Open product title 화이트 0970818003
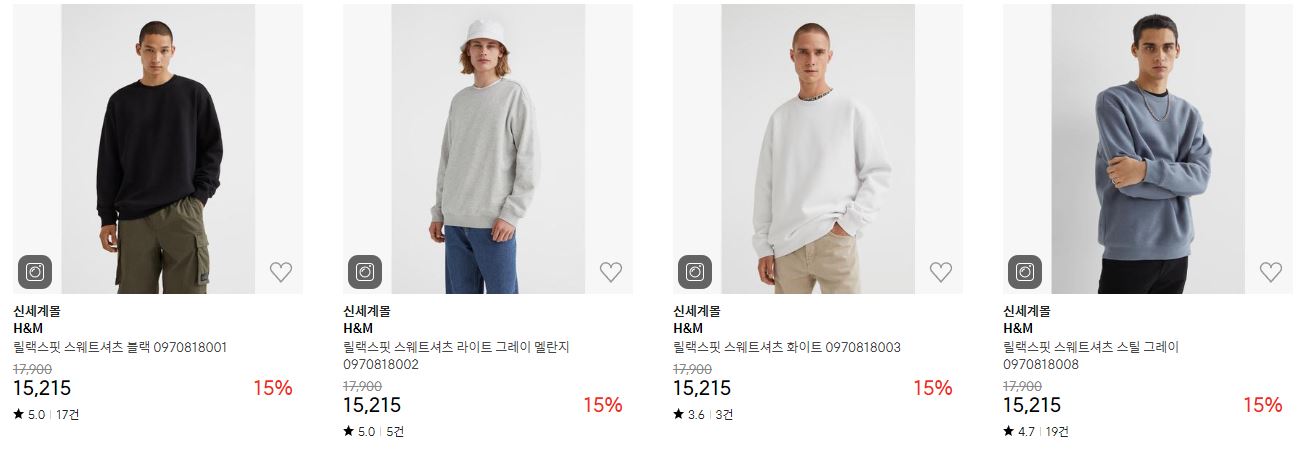 tap(787, 347)
